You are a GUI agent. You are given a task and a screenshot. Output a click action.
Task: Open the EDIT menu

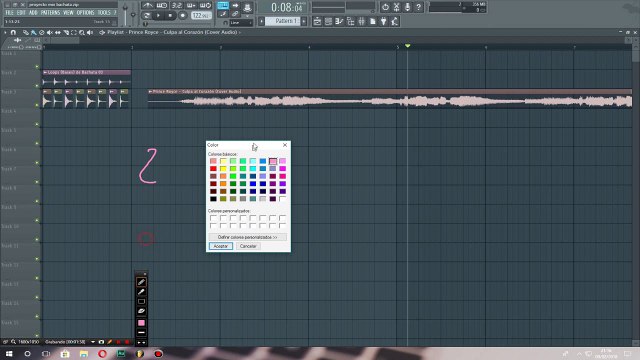coord(21,13)
